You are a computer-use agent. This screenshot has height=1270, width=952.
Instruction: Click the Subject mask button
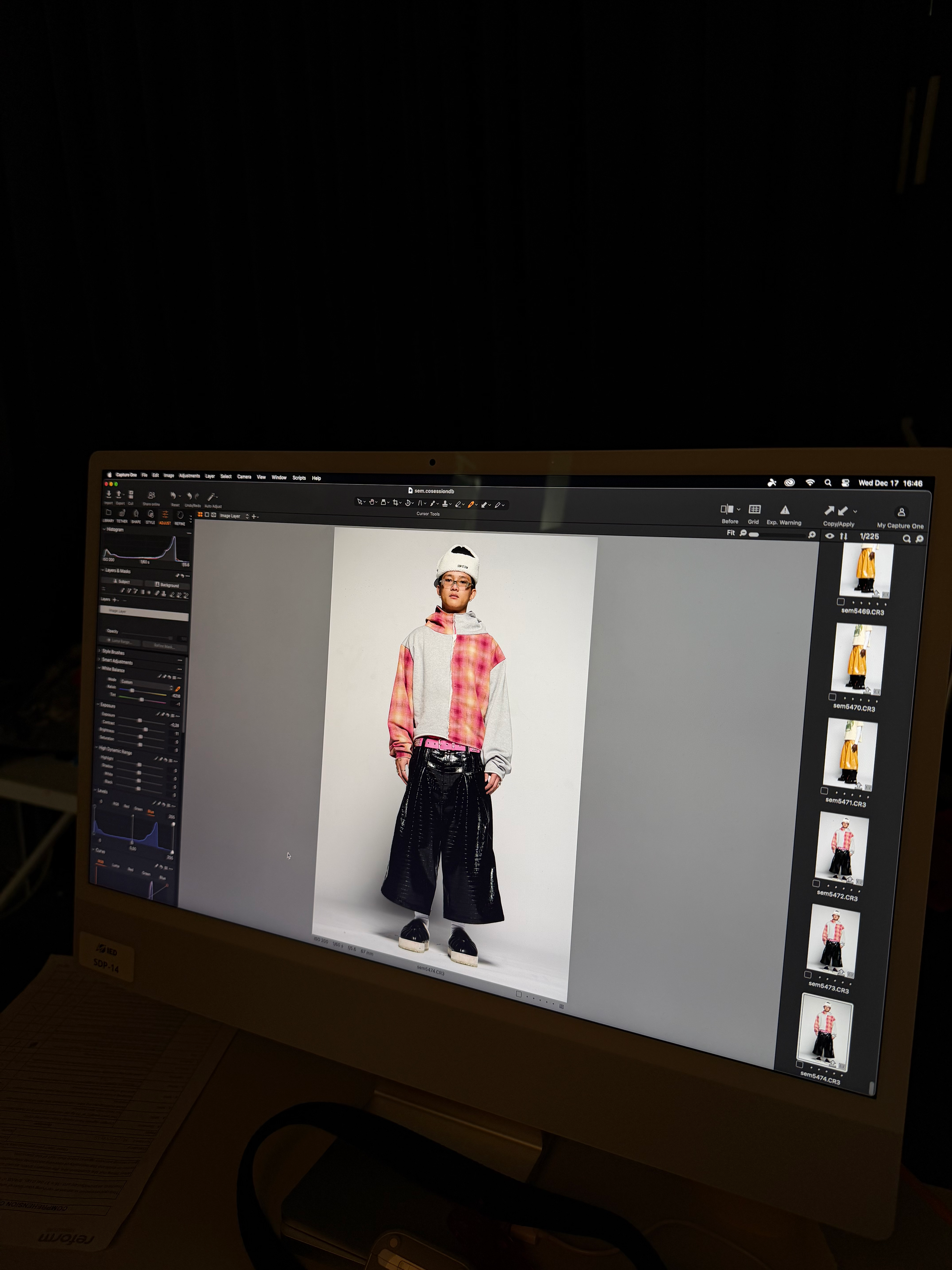(122, 582)
